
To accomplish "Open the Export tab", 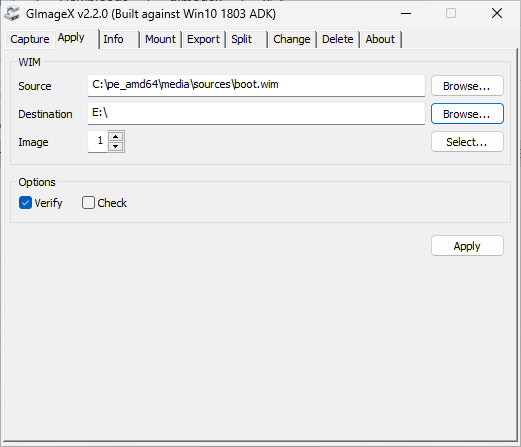I will click(203, 39).
